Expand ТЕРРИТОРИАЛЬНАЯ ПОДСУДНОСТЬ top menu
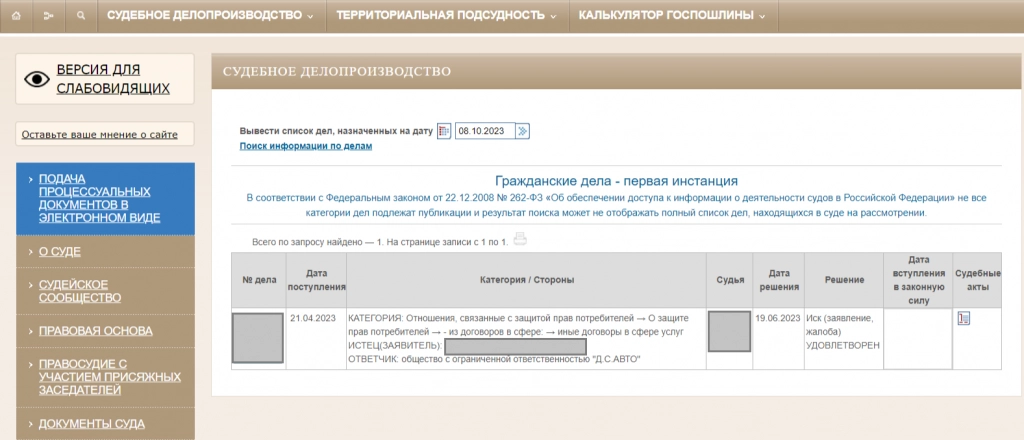This screenshot has height=440, width=1024. pos(447,16)
